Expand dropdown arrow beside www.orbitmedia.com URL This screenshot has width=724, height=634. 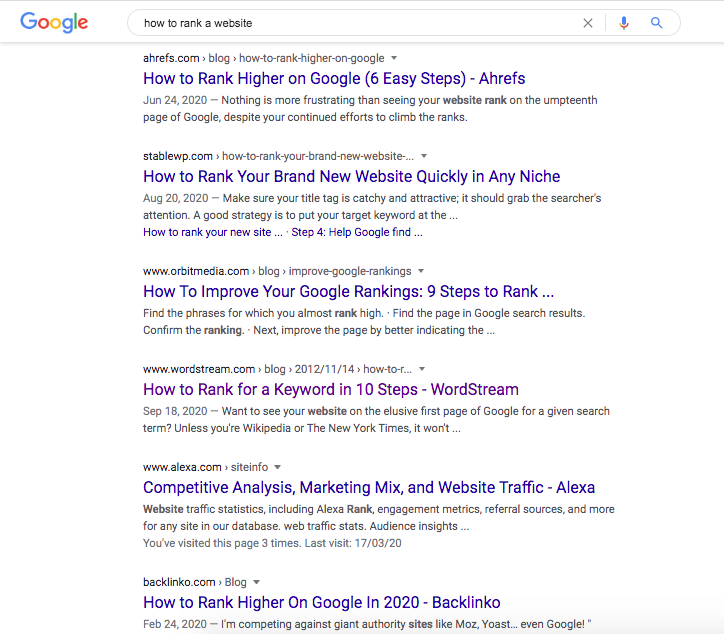[421, 271]
